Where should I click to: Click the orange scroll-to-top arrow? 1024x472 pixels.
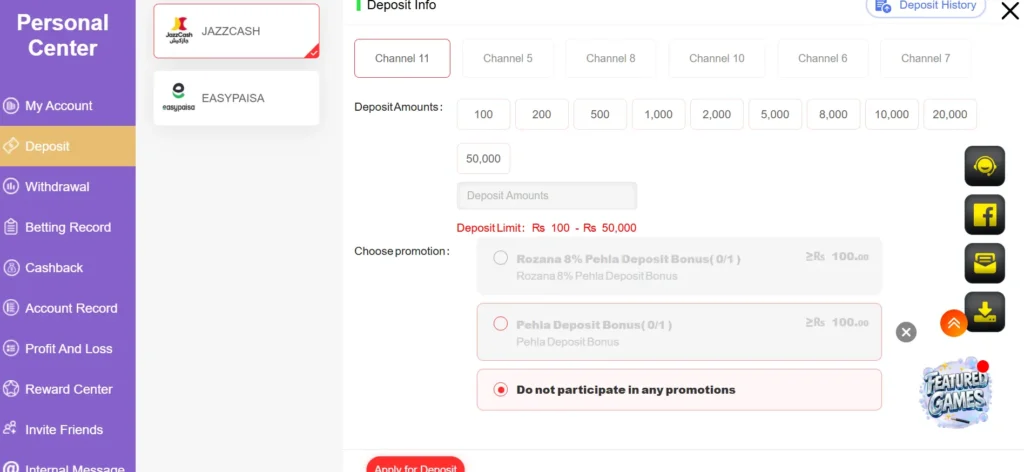953,323
